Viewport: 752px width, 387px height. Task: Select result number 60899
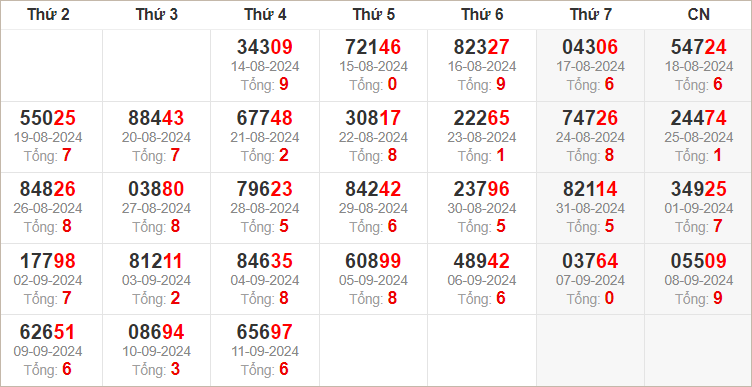coord(373,261)
